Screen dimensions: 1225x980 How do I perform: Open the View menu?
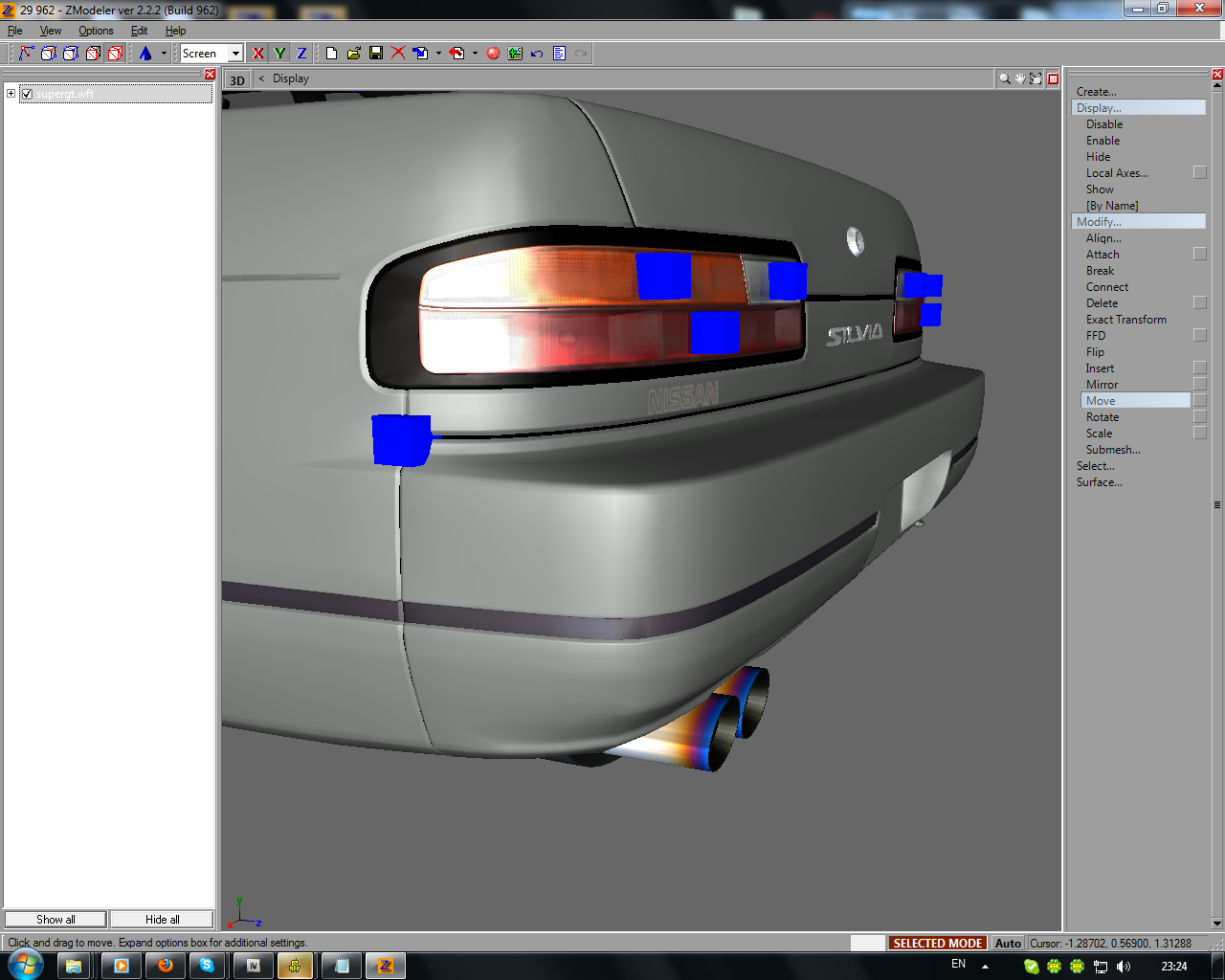51,31
